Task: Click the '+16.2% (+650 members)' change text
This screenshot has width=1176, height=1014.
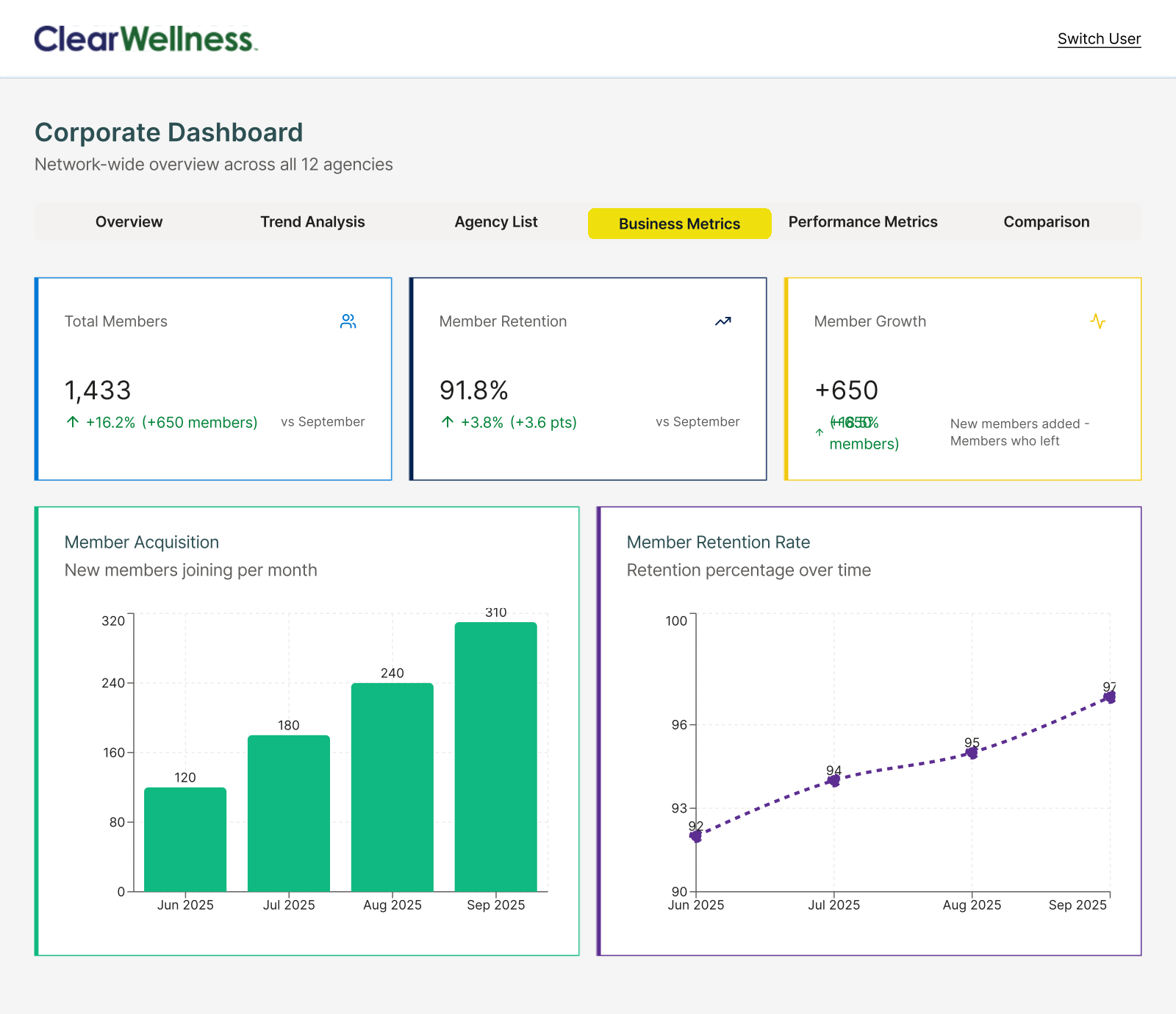Action: (x=172, y=422)
